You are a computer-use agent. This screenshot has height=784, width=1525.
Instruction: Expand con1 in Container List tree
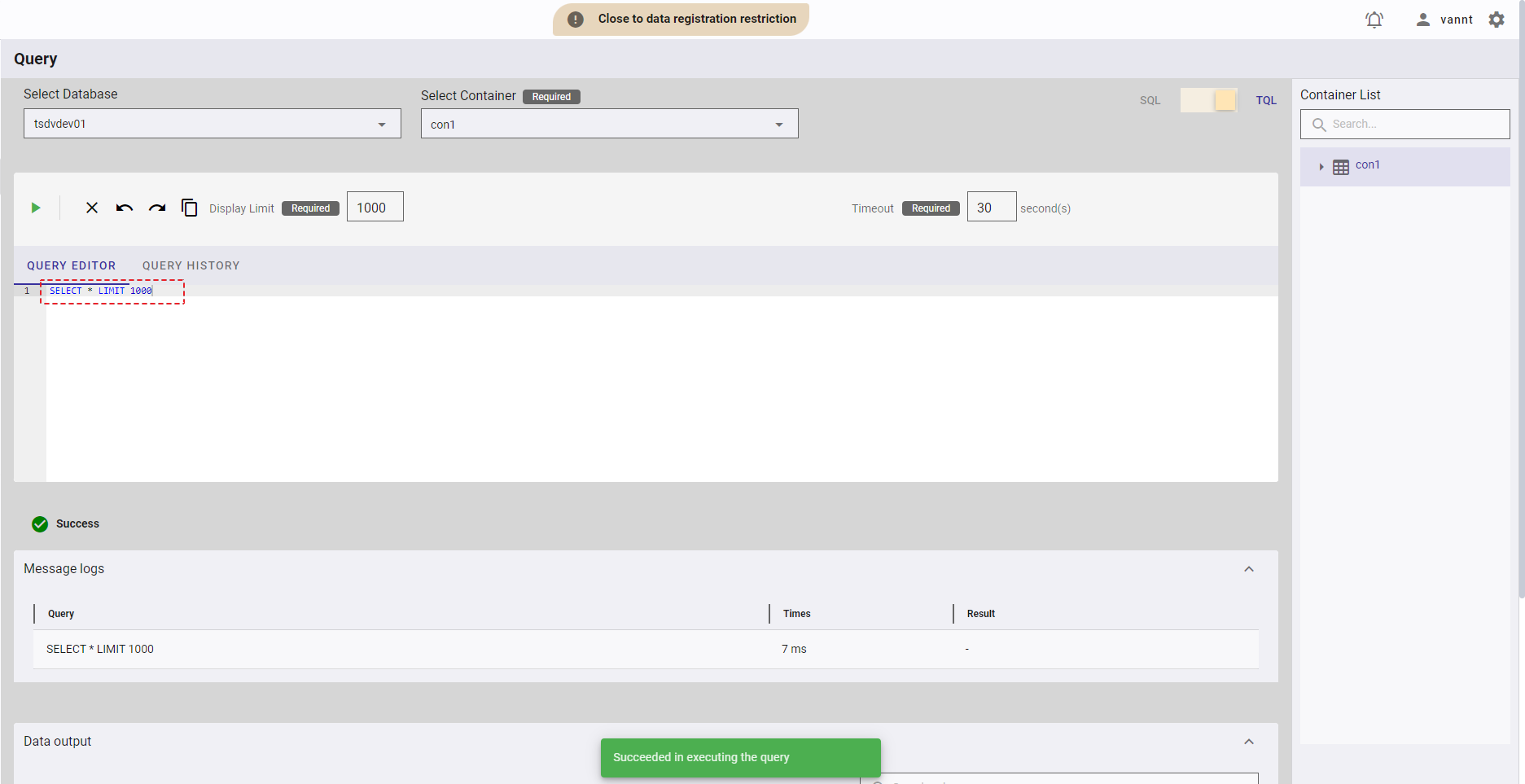(x=1321, y=167)
